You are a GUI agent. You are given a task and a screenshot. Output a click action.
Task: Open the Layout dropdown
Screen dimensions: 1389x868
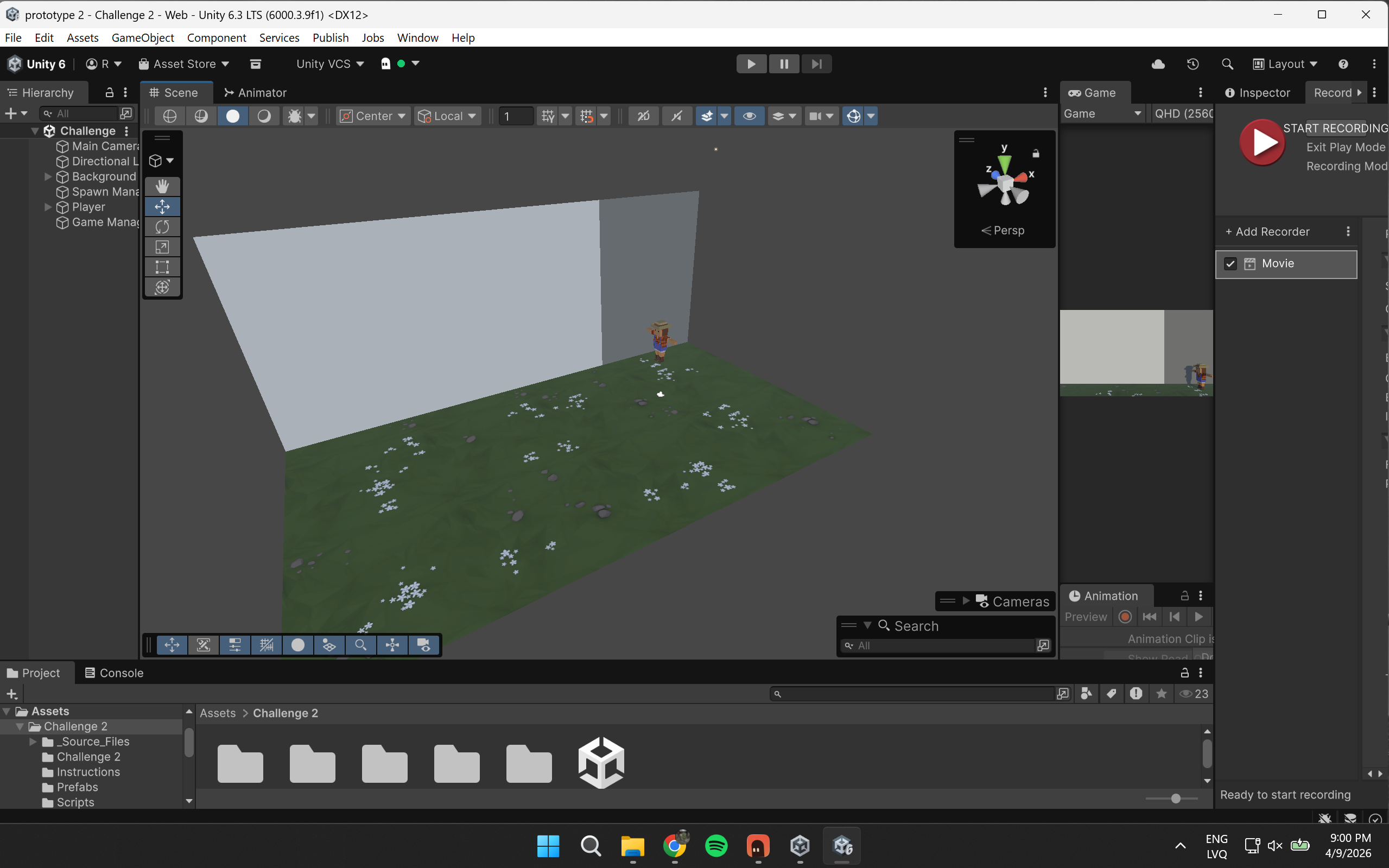[1285, 64]
